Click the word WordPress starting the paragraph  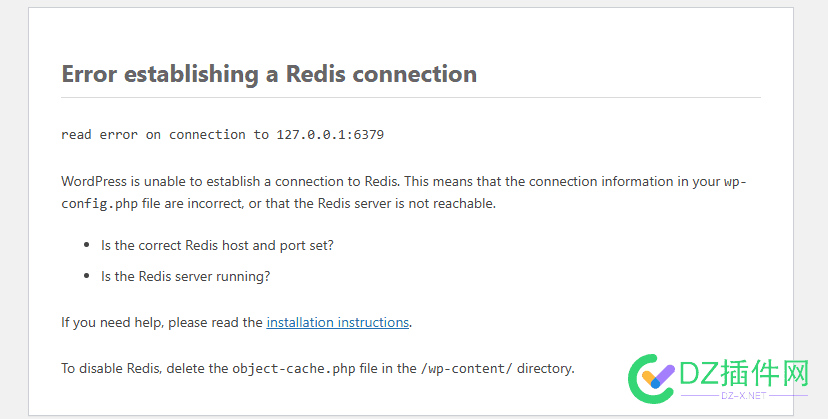pos(94,182)
